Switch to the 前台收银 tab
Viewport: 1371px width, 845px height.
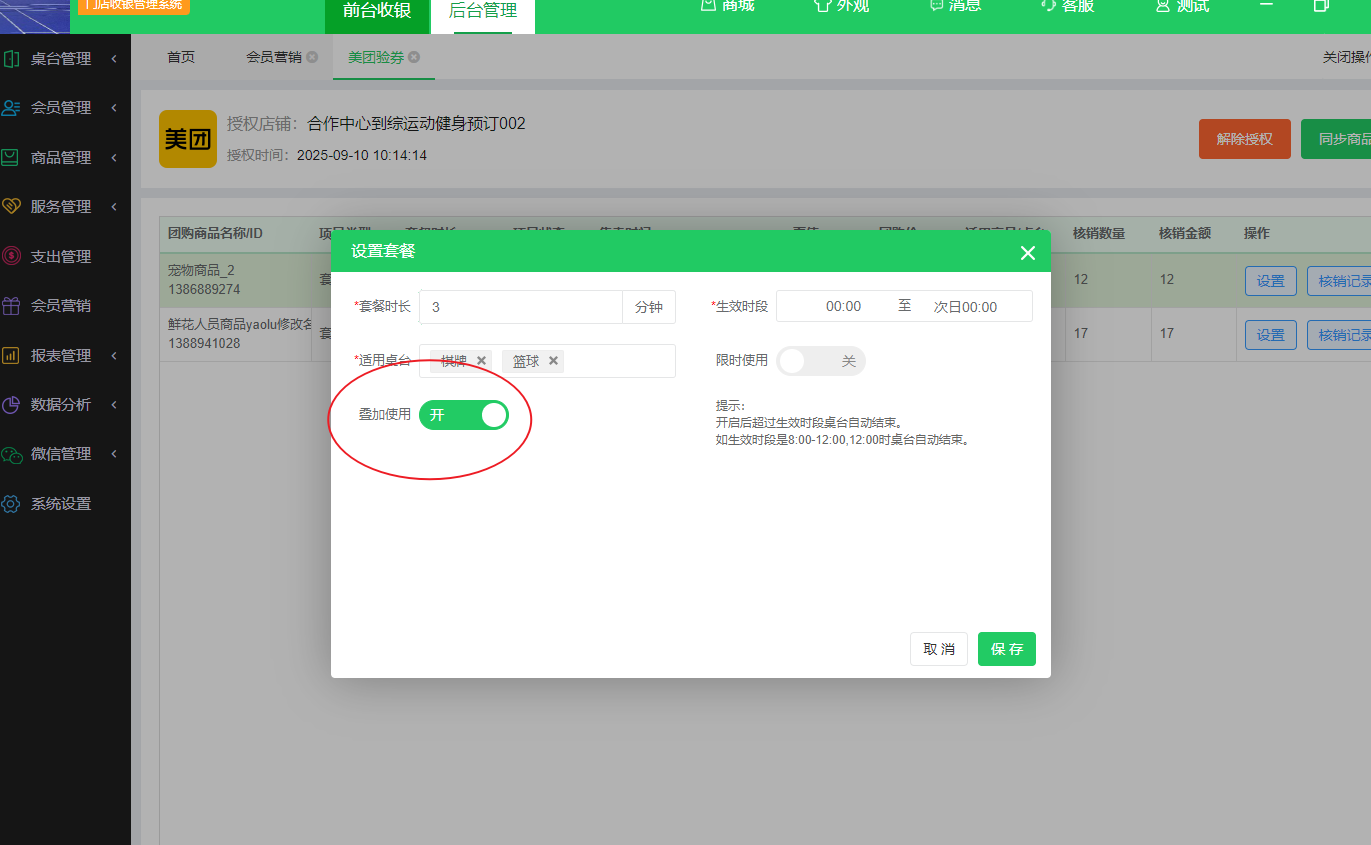pos(377,11)
